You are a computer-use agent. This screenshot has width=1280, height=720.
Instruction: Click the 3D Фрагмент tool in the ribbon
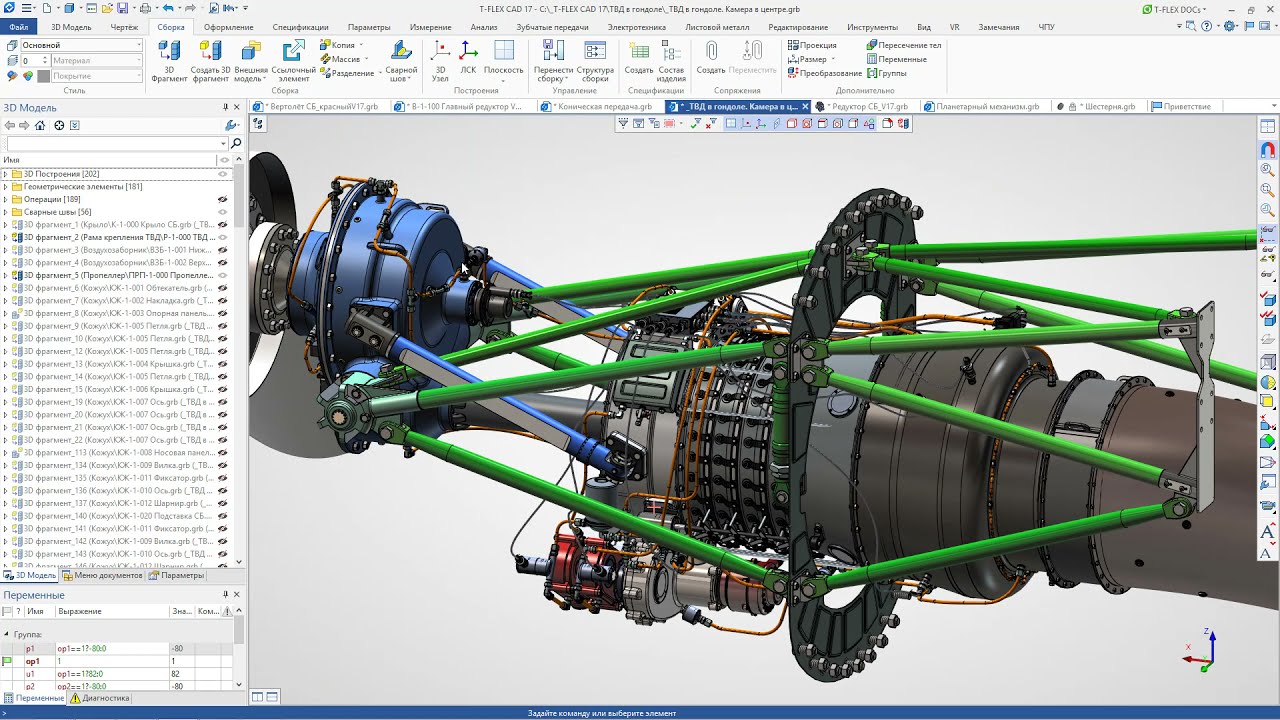[x=169, y=59]
